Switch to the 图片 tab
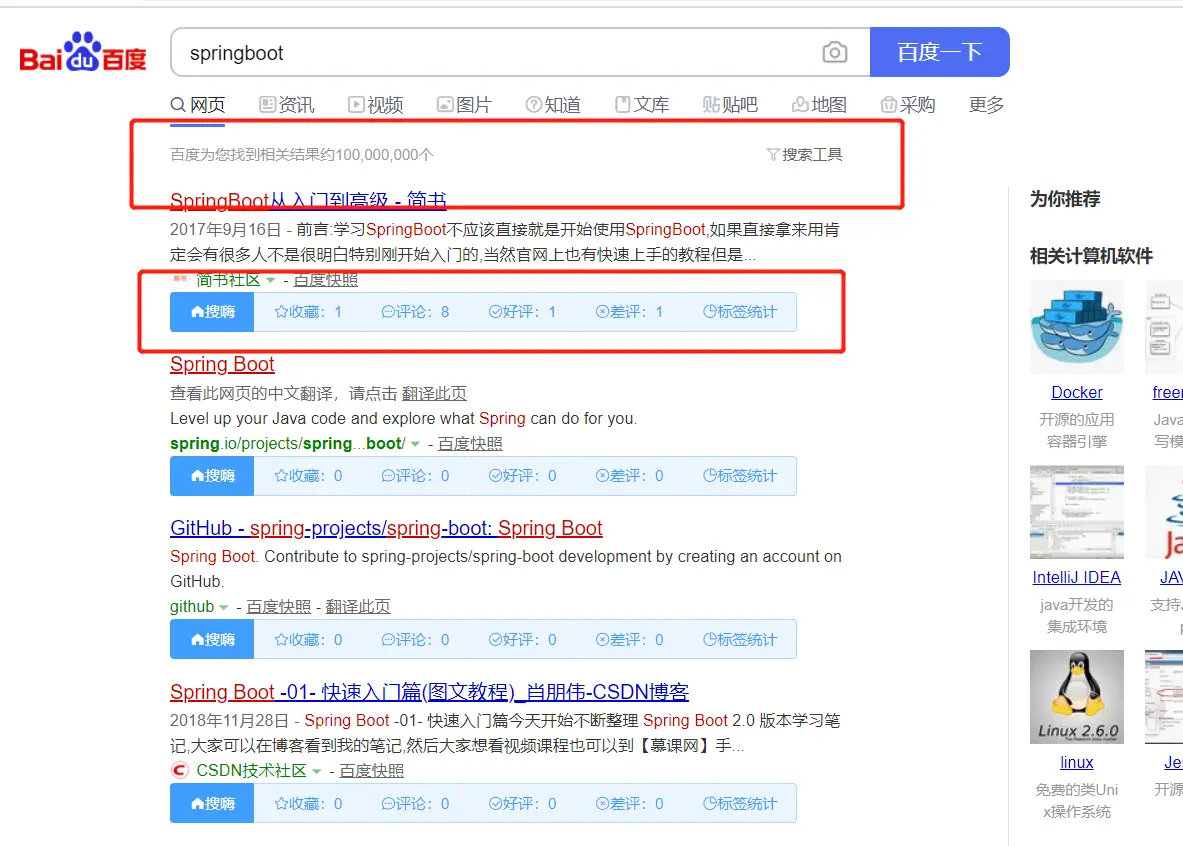 (465, 105)
